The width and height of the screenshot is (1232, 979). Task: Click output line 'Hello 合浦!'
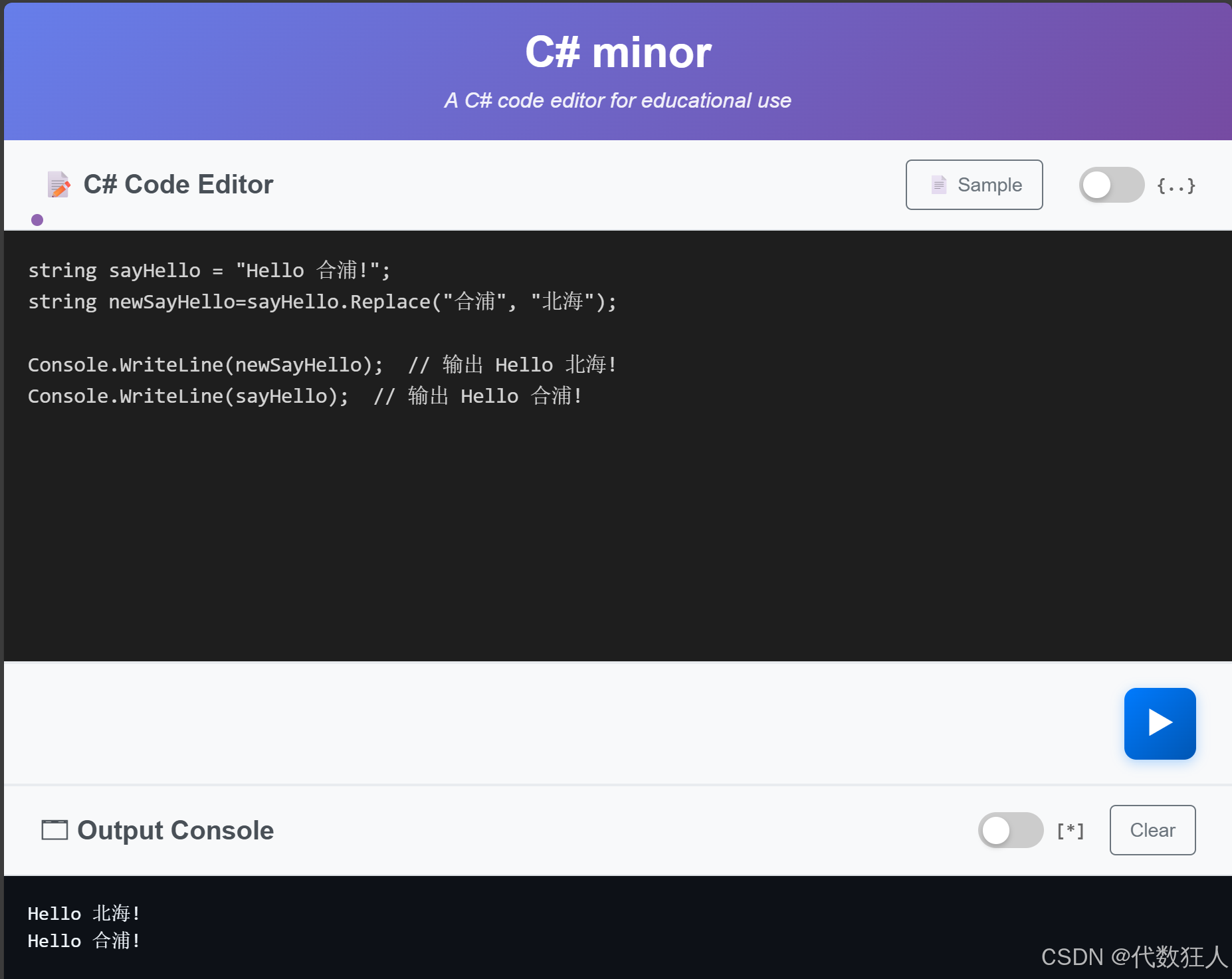click(84, 940)
